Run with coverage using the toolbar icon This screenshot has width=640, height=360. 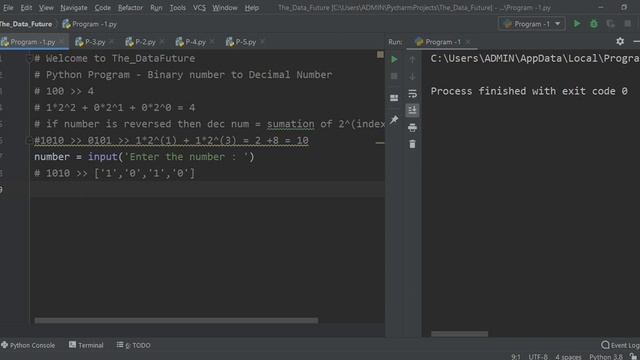611,24
